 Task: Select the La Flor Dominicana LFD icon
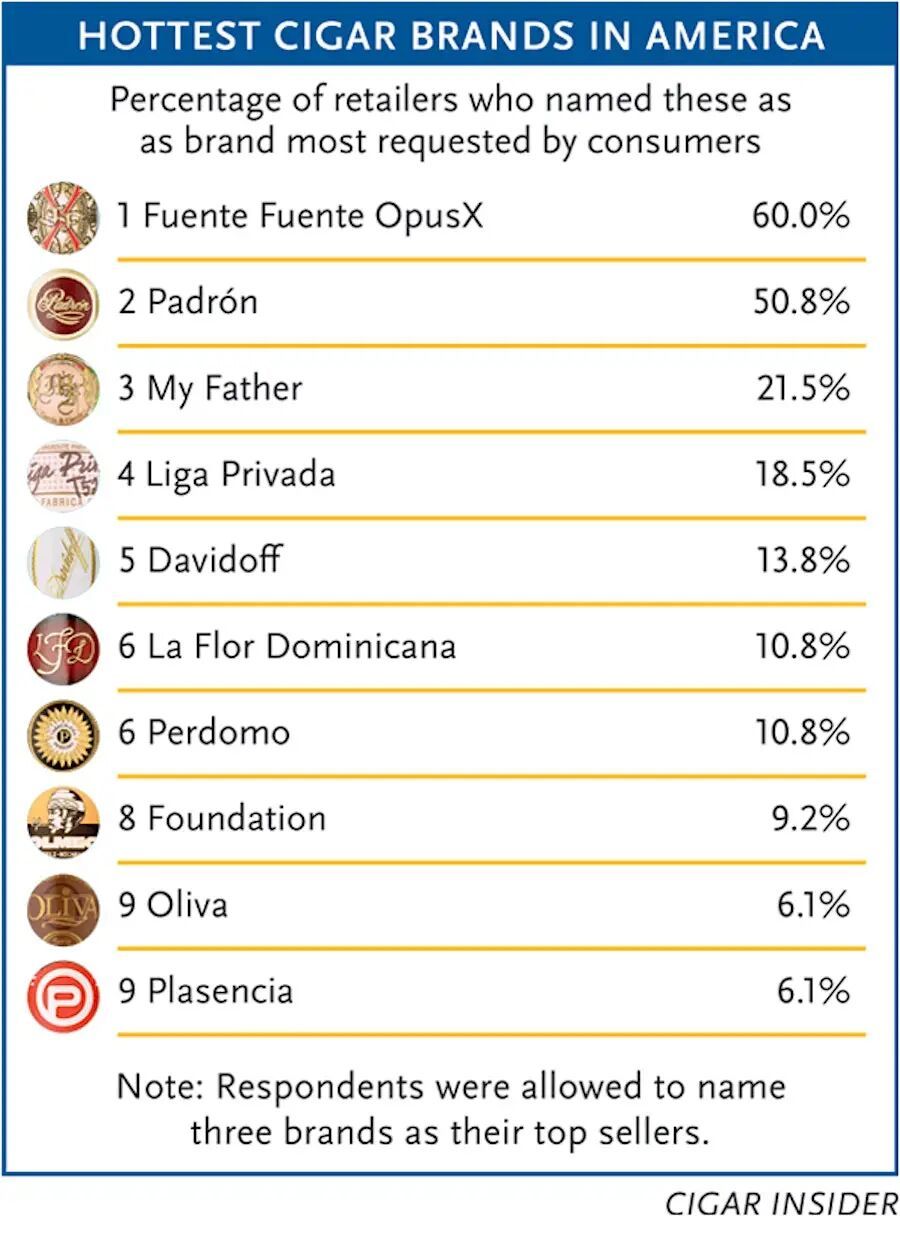63,648
